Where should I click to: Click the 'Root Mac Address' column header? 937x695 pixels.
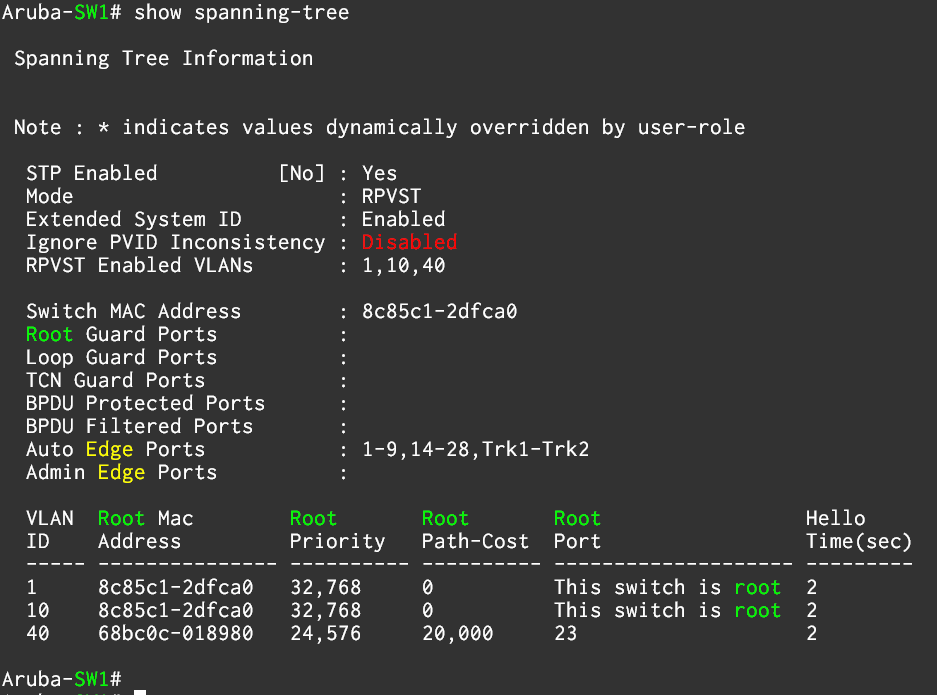click(145, 529)
